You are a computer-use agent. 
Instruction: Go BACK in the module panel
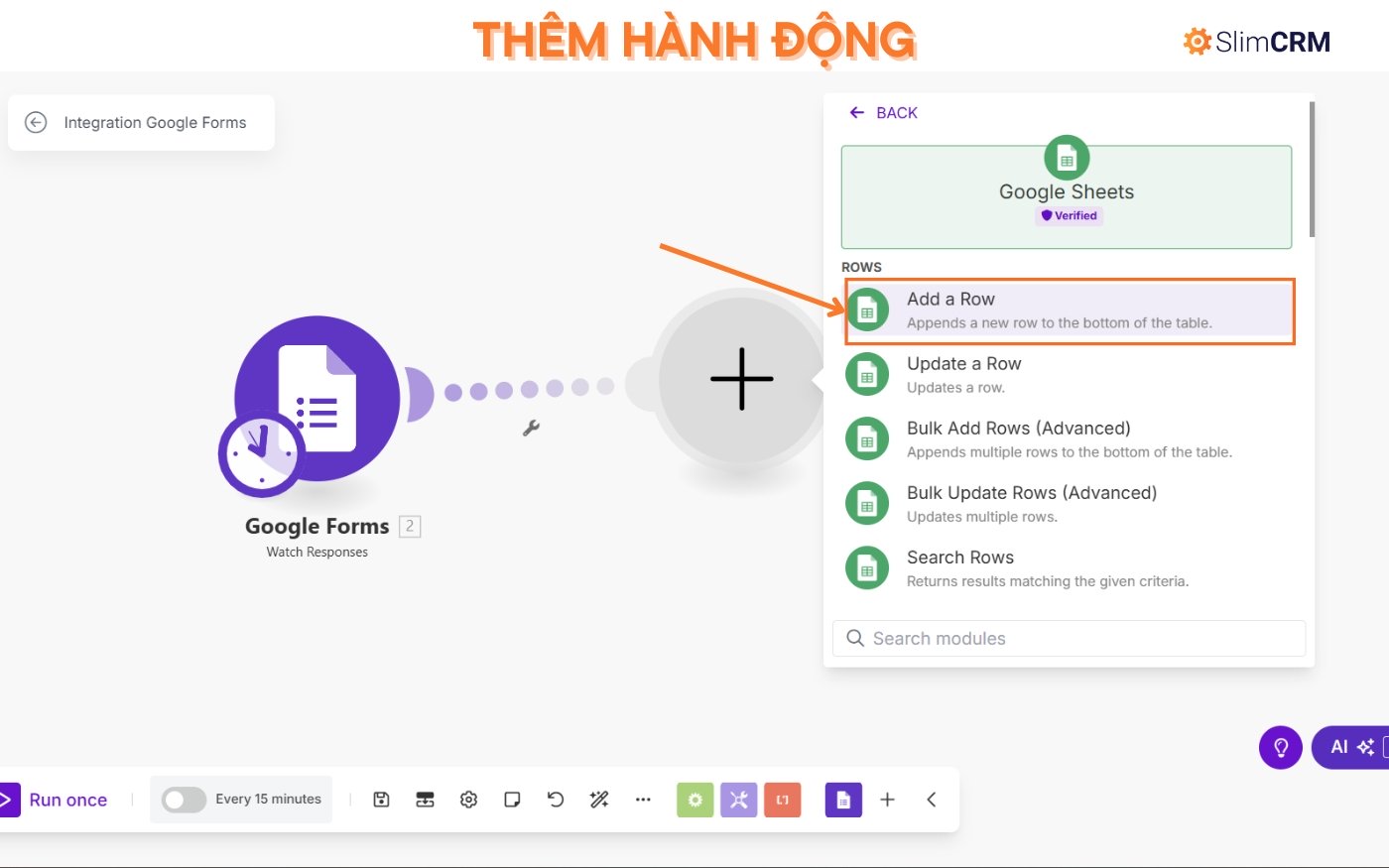(883, 113)
